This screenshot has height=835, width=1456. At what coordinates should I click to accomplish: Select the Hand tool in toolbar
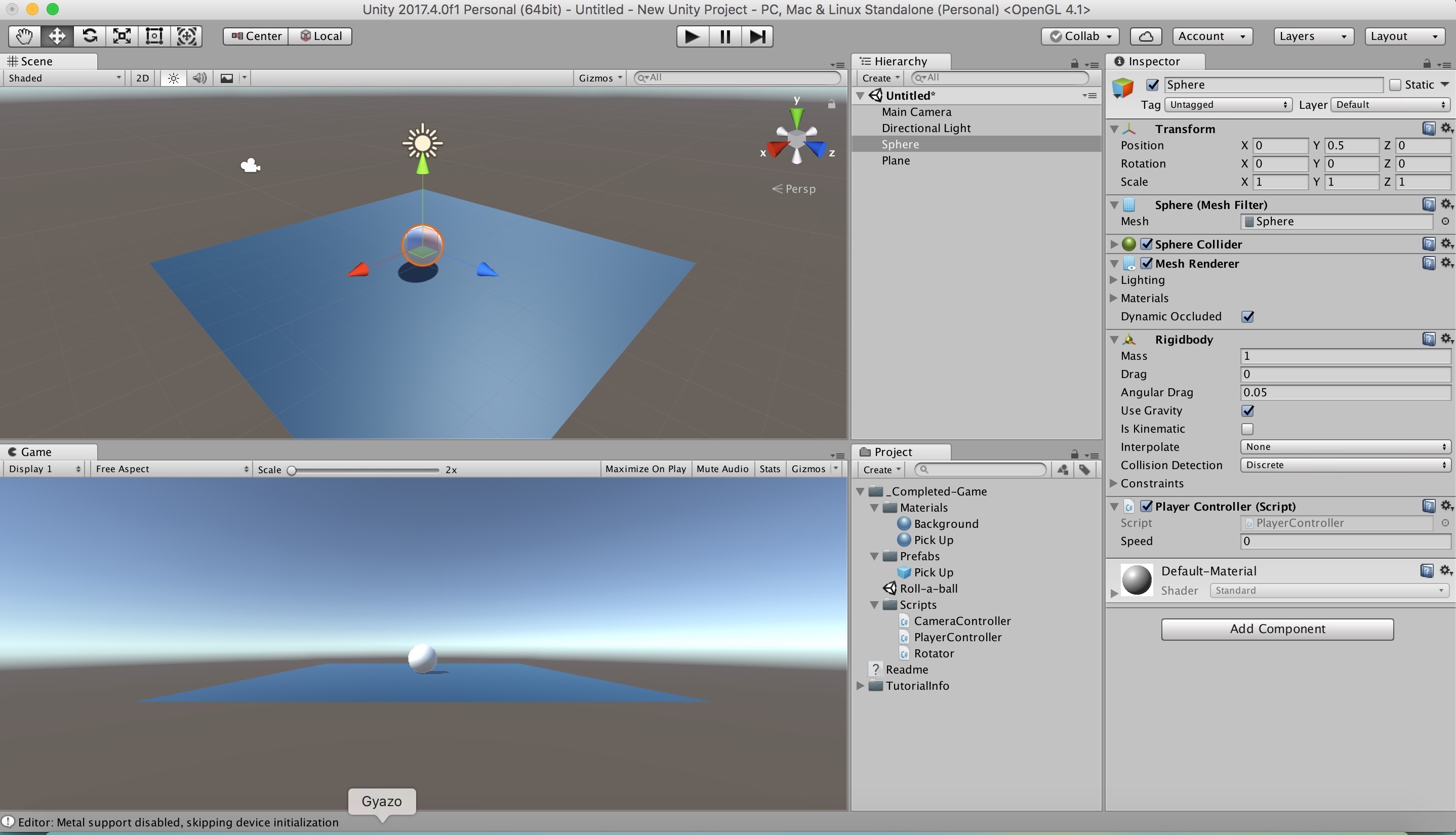24,36
